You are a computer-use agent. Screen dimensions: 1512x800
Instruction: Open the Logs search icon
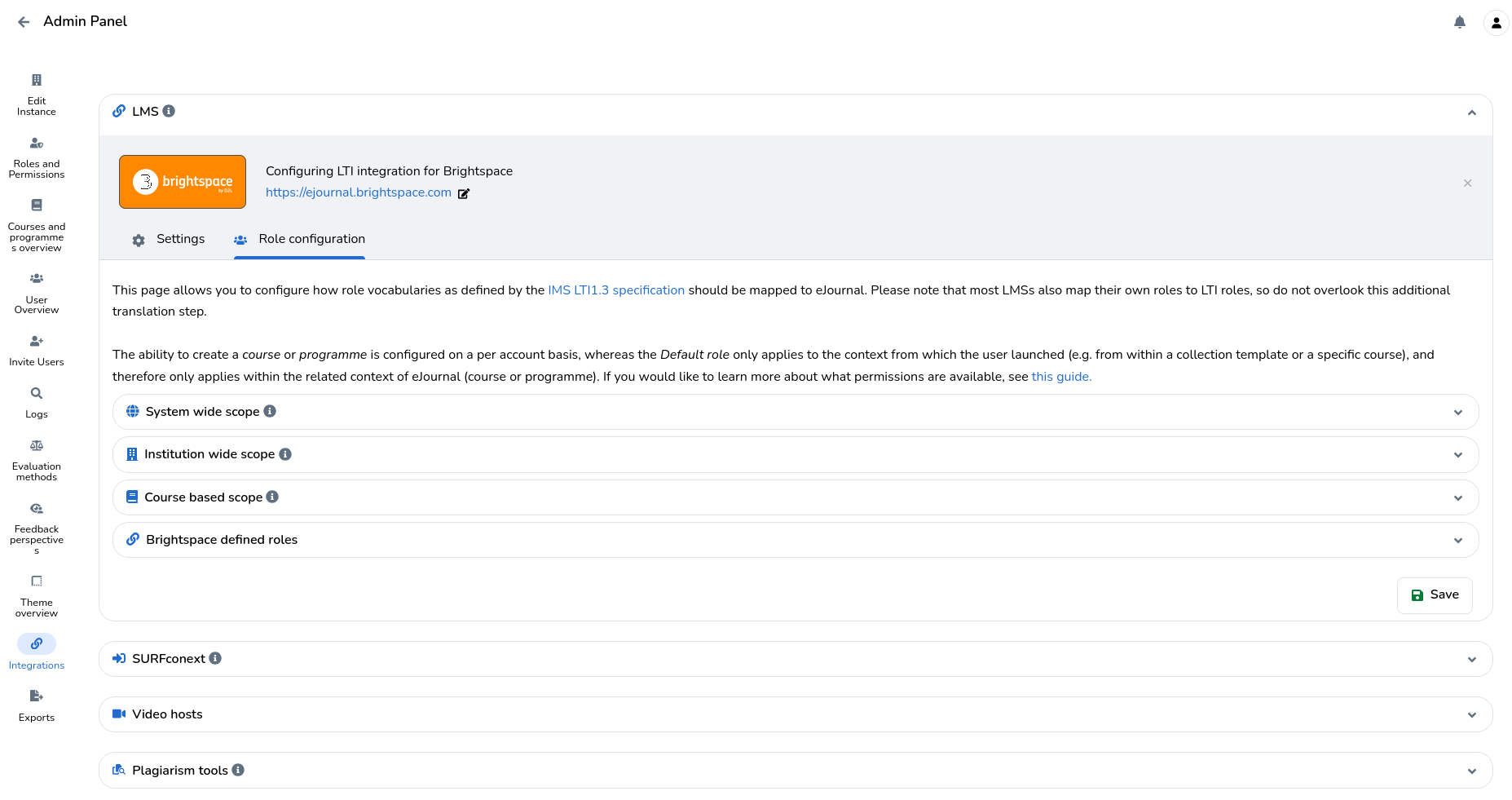pyautogui.click(x=37, y=394)
